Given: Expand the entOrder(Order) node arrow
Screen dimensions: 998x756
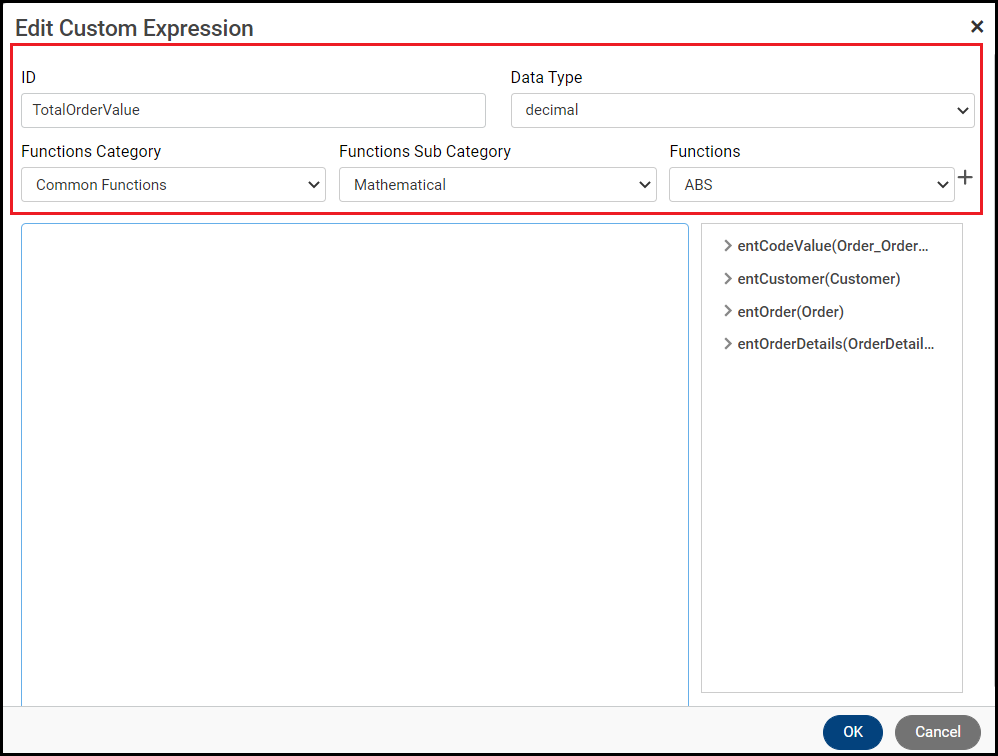Looking at the screenshot, I should point(728,311).
